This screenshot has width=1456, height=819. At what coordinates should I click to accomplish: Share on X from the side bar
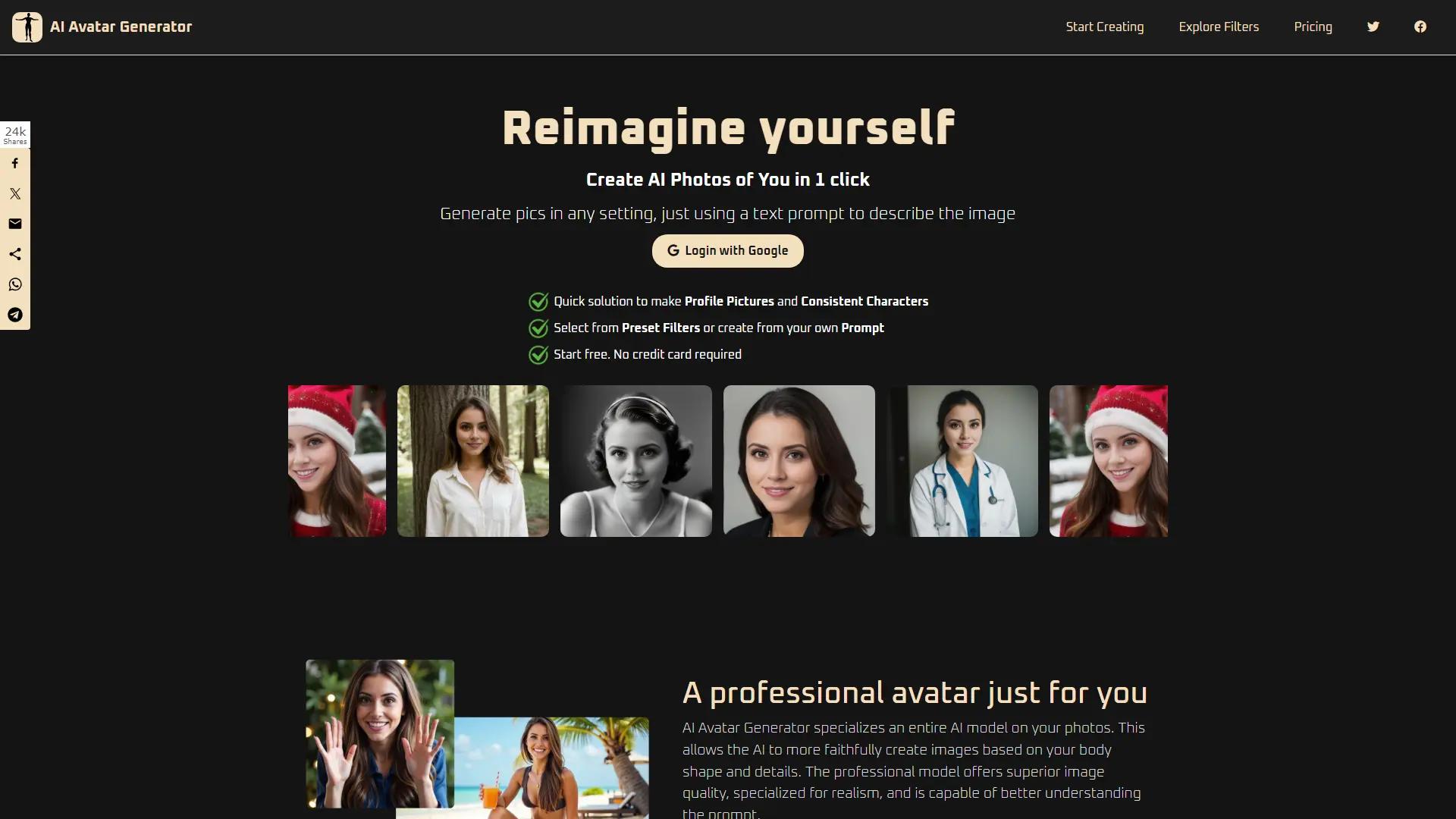pos(15,193)
